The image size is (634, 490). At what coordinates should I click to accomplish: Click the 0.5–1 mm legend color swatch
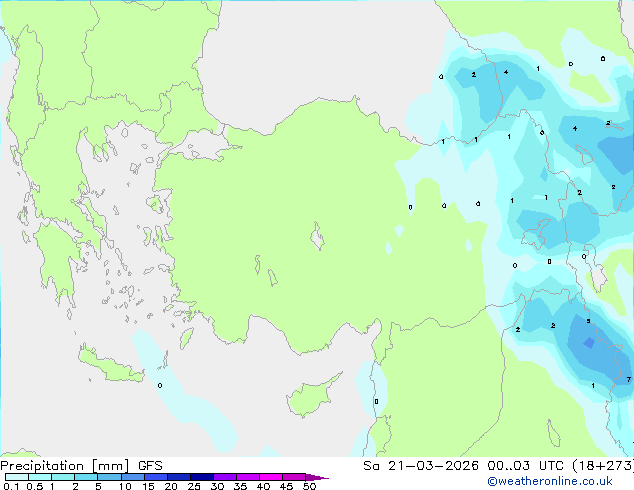click(40, 477)
